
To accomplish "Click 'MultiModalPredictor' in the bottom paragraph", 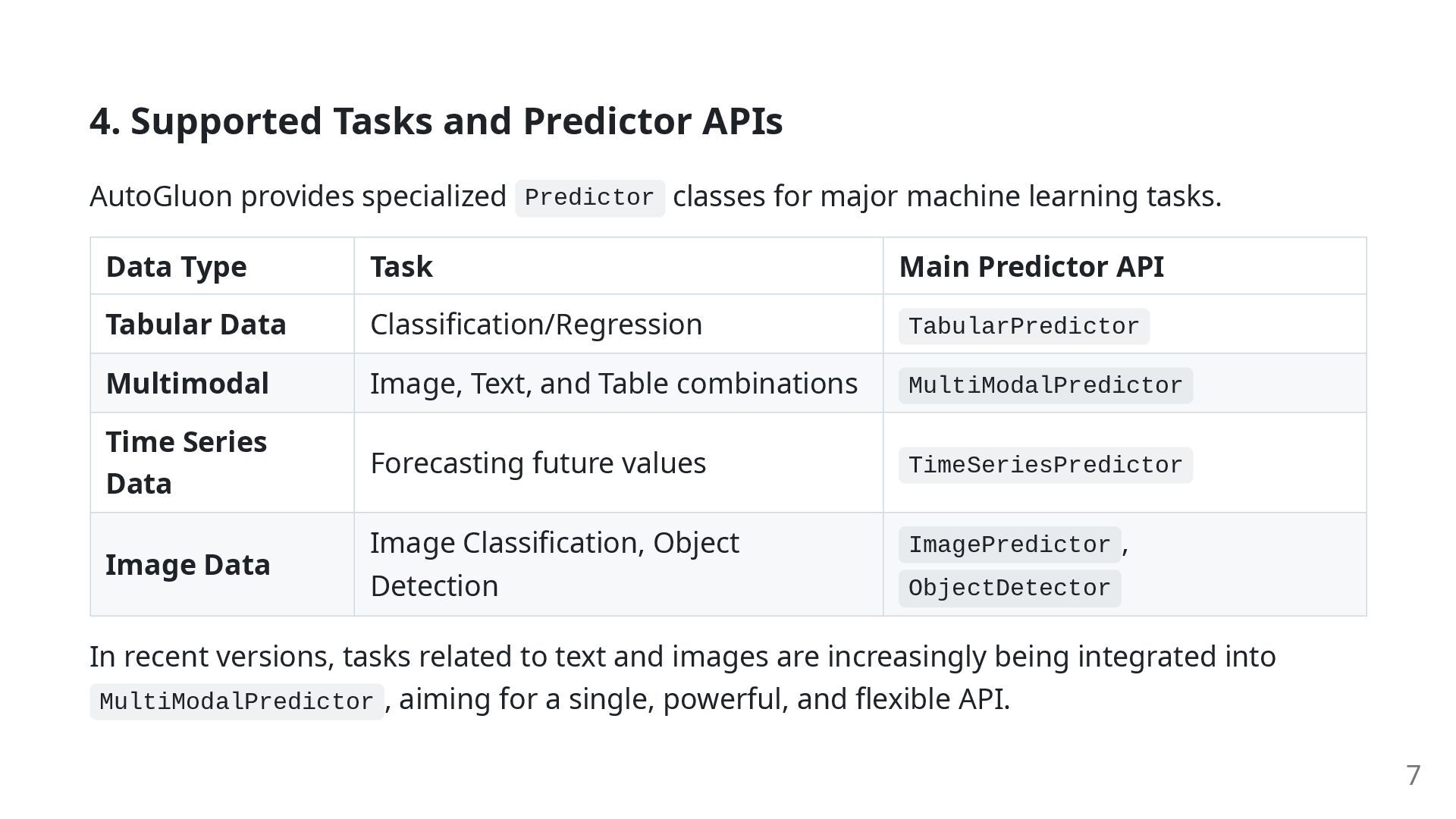I will [x=237, y=702].
